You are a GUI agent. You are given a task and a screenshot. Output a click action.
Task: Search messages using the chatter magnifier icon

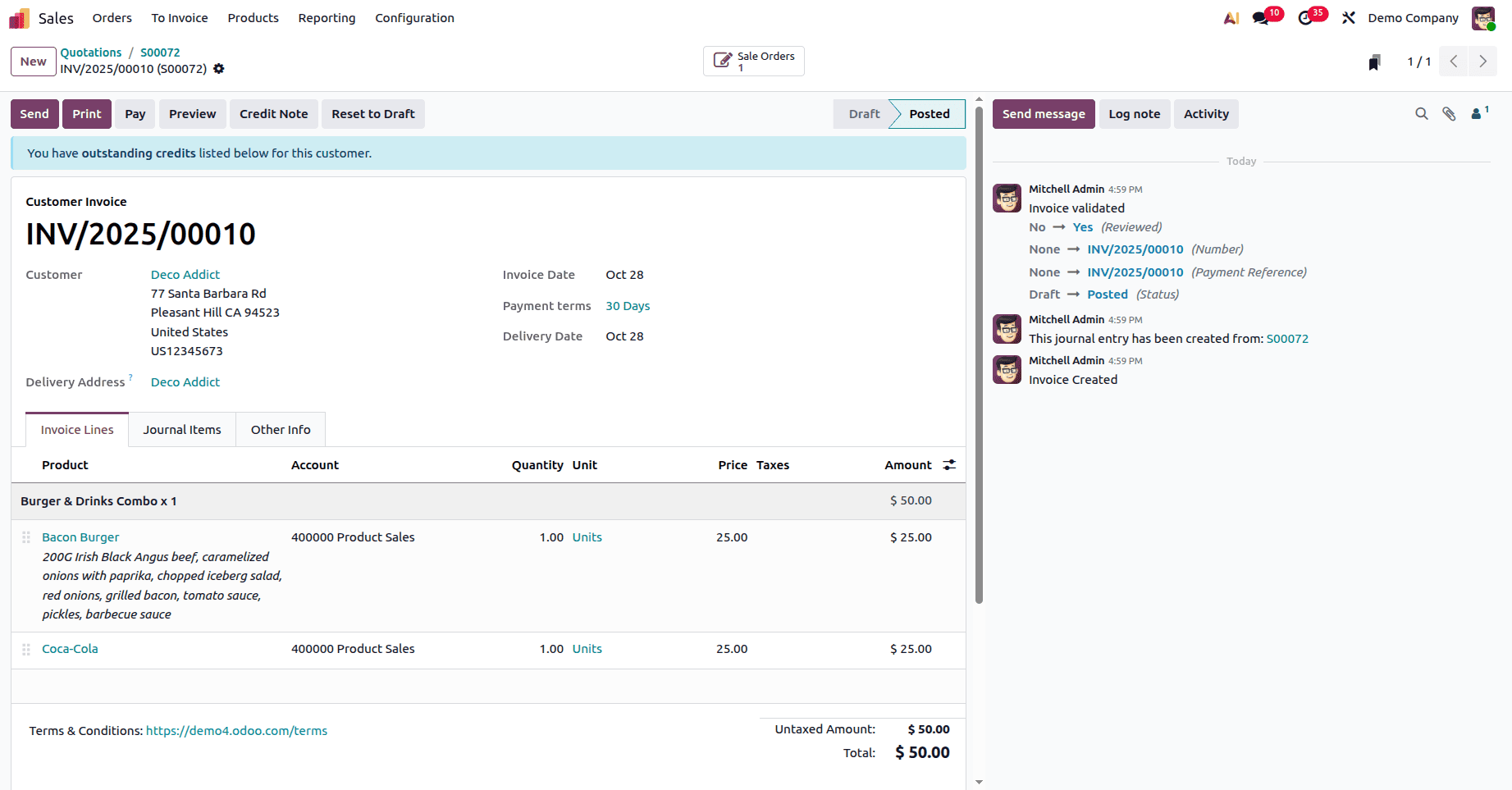[x=1421, y=114]
